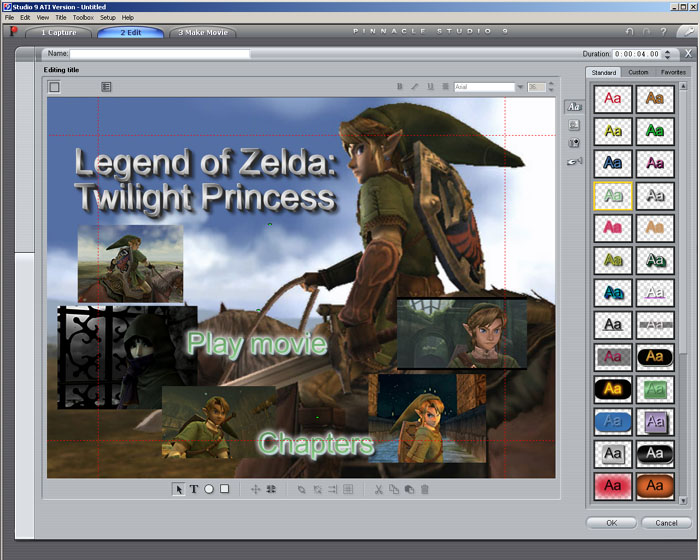Viewport: 700px width, 560px height.
Task: Cut selection with the scissors icon
Action: click(379, 489)
